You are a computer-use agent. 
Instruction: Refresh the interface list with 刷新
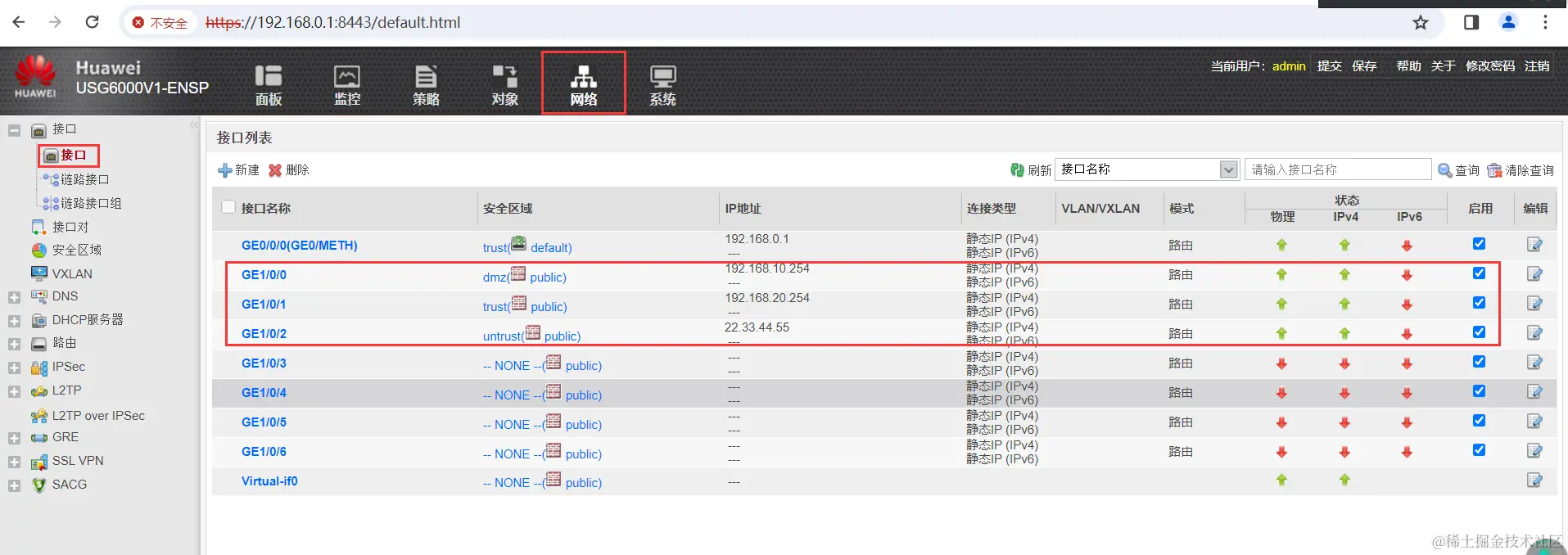pos(1031,170)
